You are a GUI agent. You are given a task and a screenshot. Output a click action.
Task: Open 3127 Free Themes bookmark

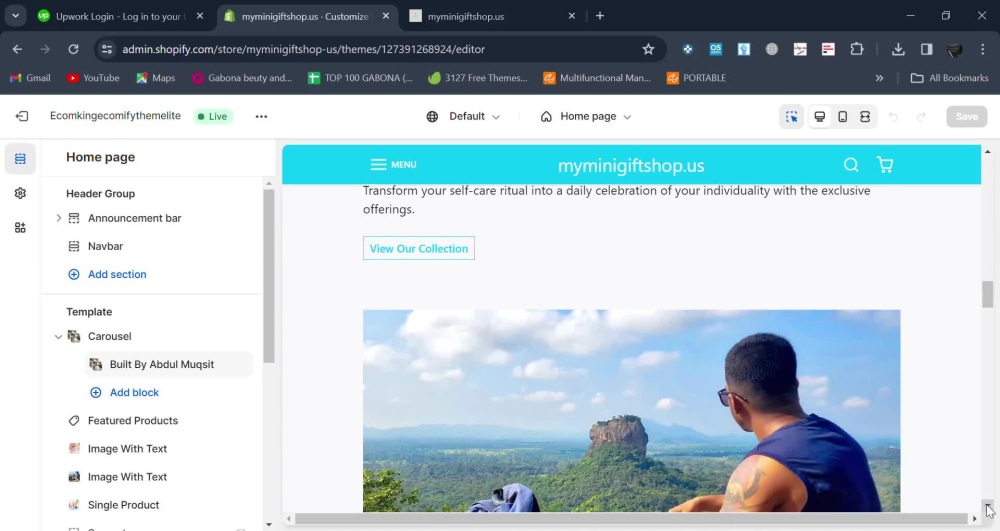tap(478, 78)
